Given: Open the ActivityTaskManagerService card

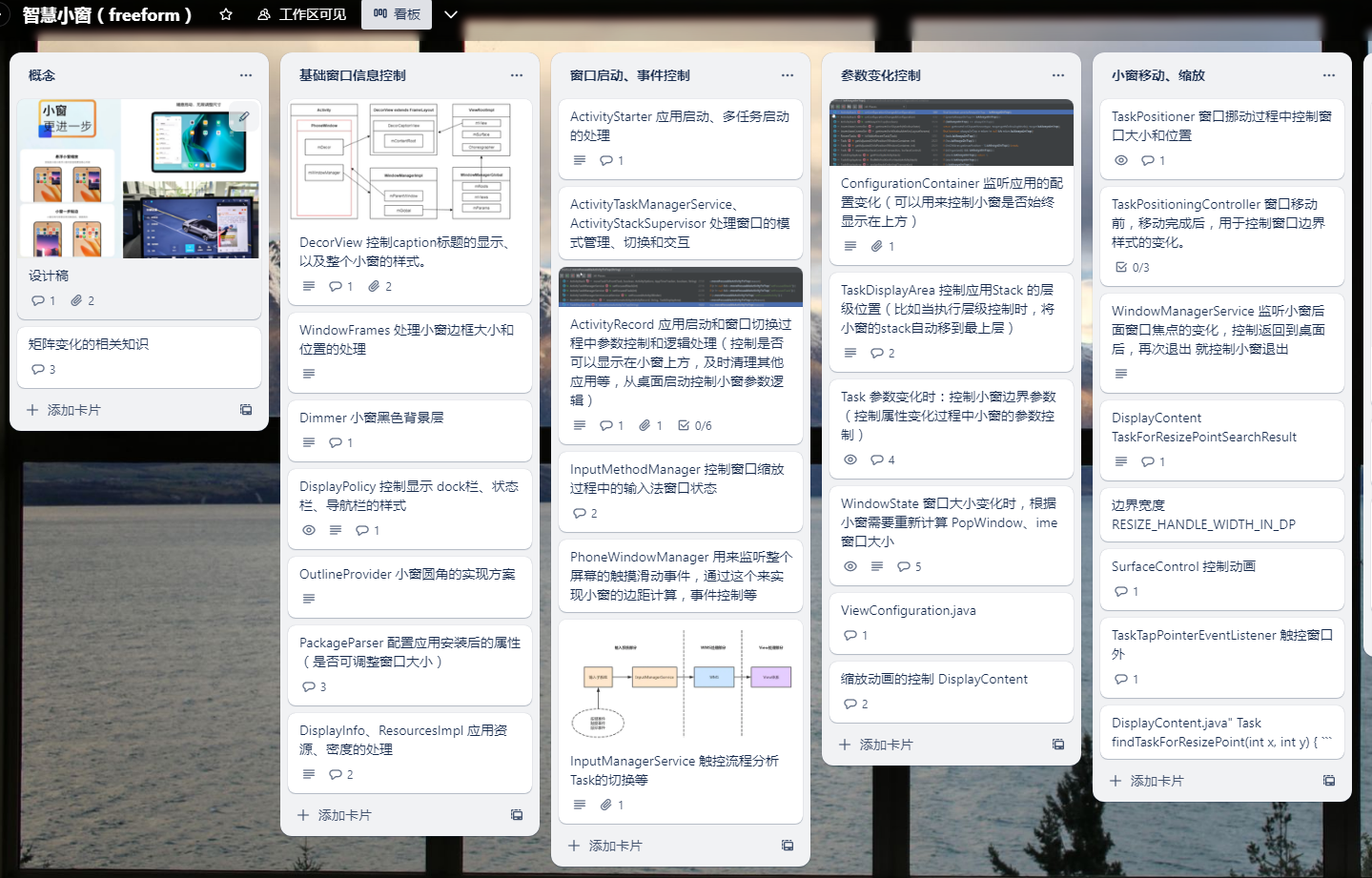Looking at the screenshot, I should coord(681,223).
